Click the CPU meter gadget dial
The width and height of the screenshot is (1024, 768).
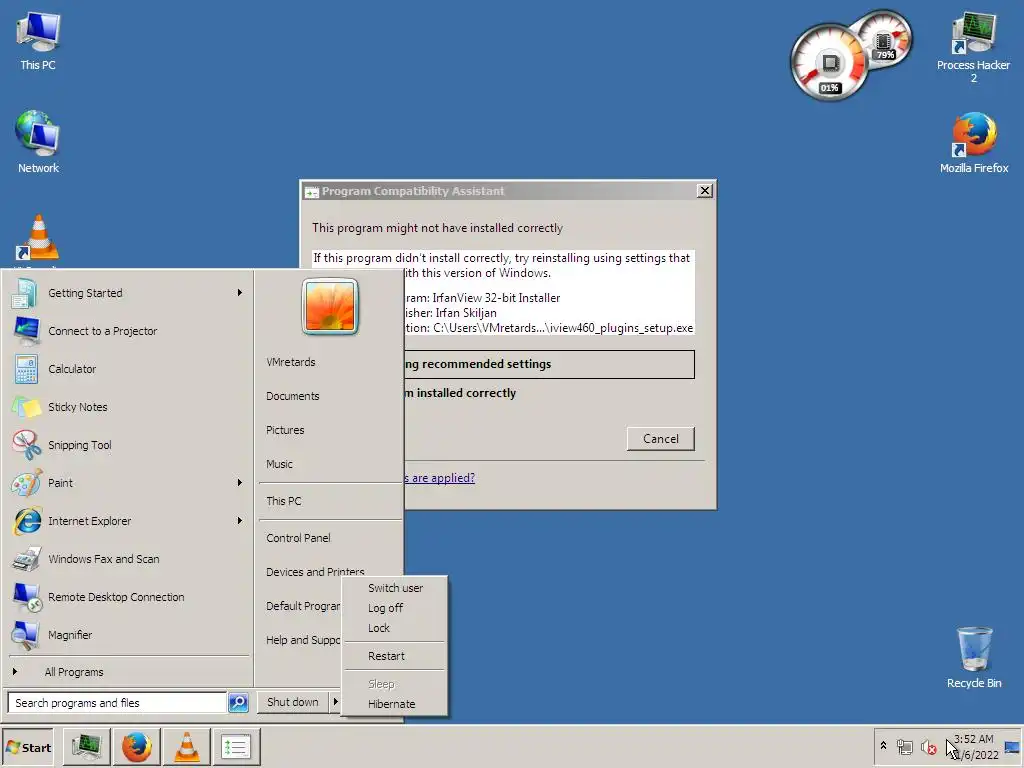point(829,64)
